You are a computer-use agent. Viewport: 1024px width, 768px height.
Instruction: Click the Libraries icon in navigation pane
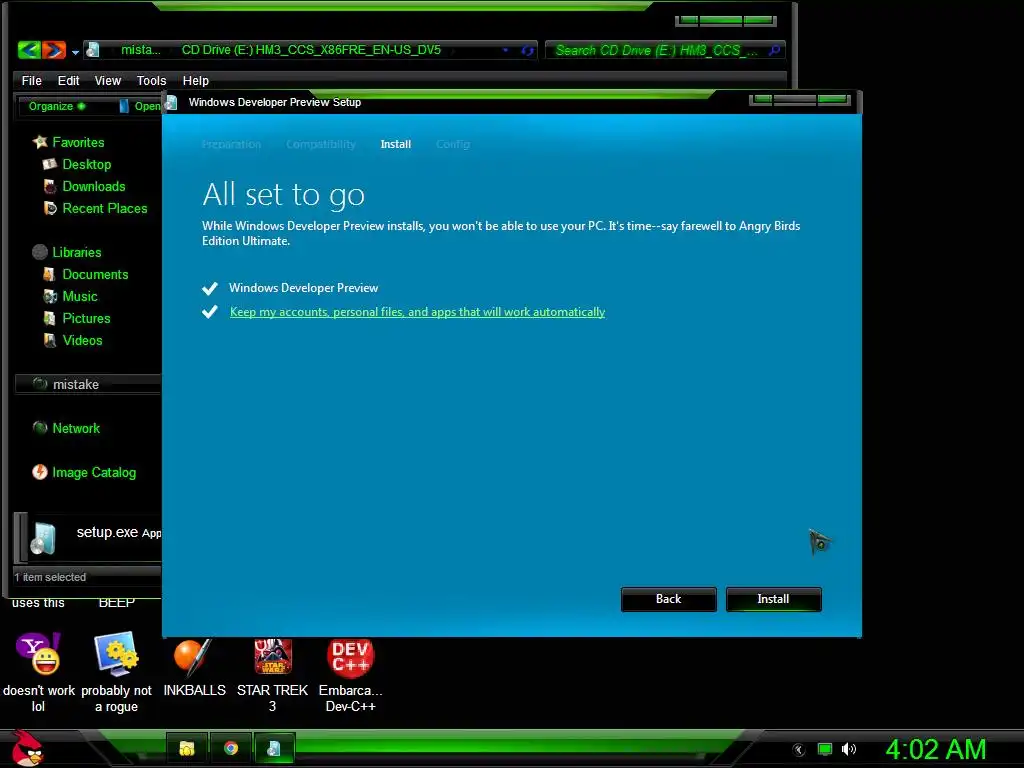pyautogui.click(x=40, y=252)
